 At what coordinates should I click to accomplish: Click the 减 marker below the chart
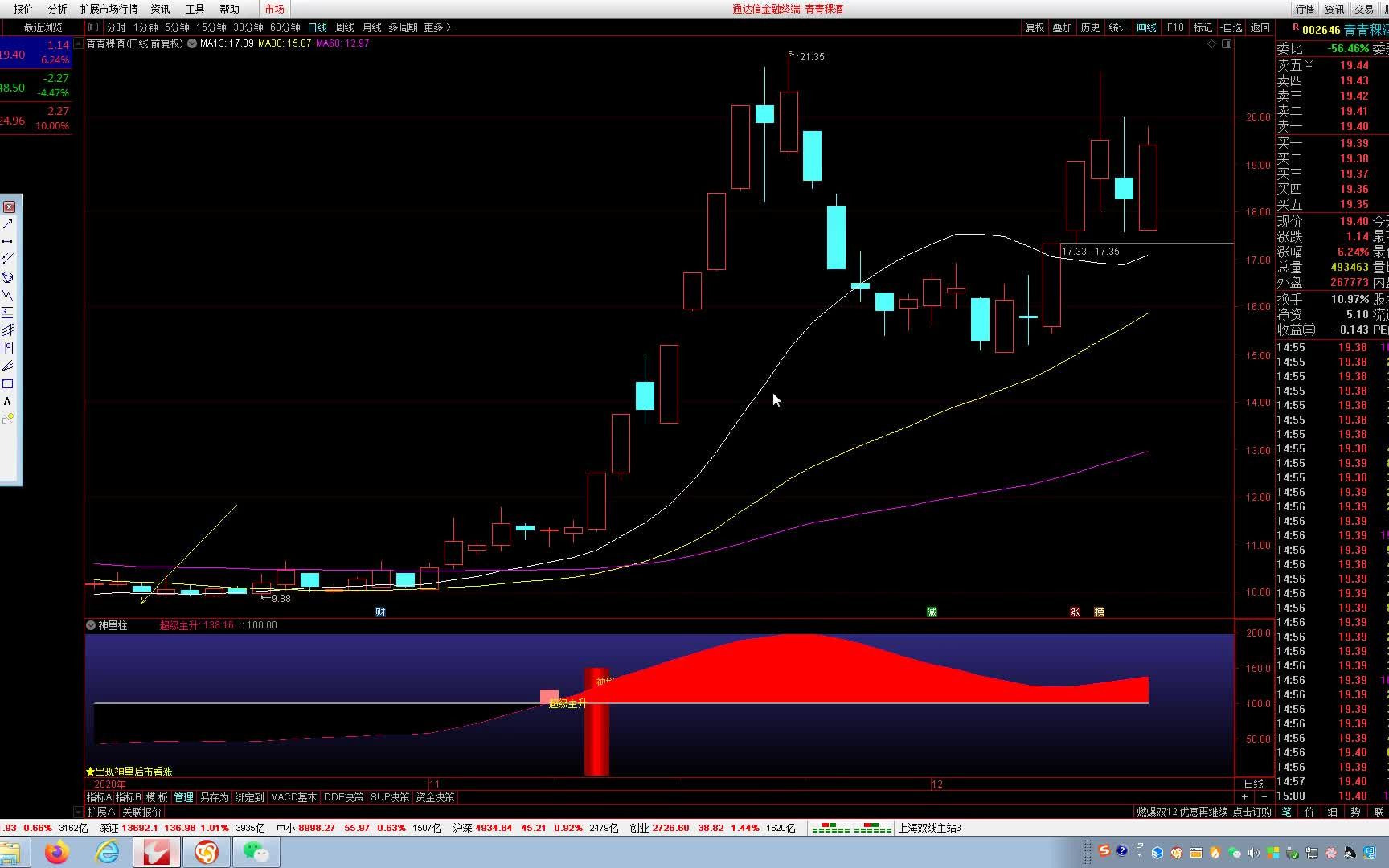[x=932, y=612]
